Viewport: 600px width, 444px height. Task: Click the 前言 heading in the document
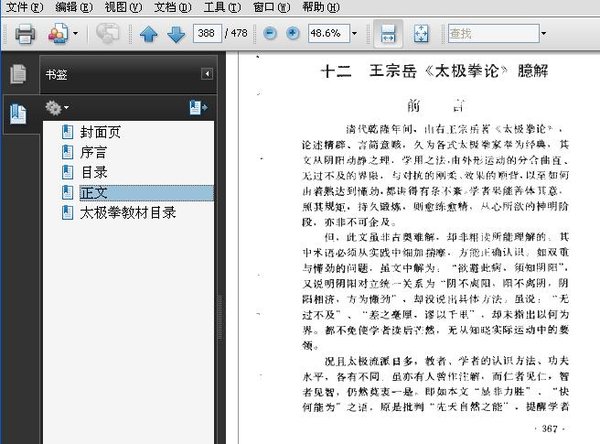pos(435,105)
